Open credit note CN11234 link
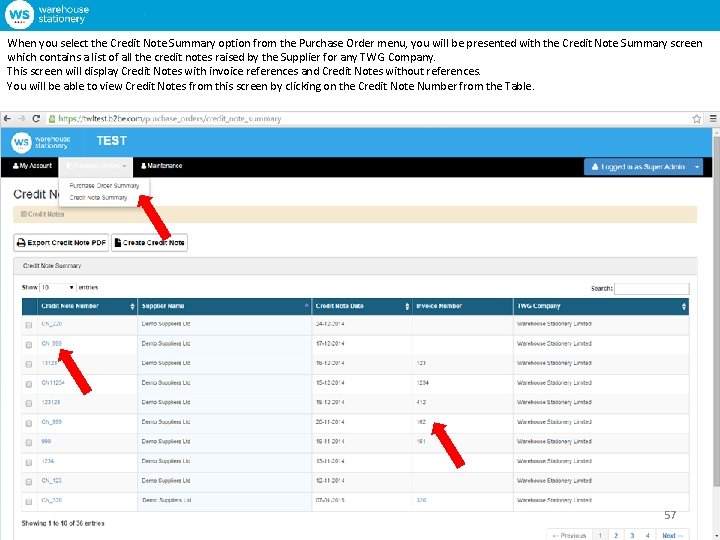The image size is (720, 540). [53, 382]
